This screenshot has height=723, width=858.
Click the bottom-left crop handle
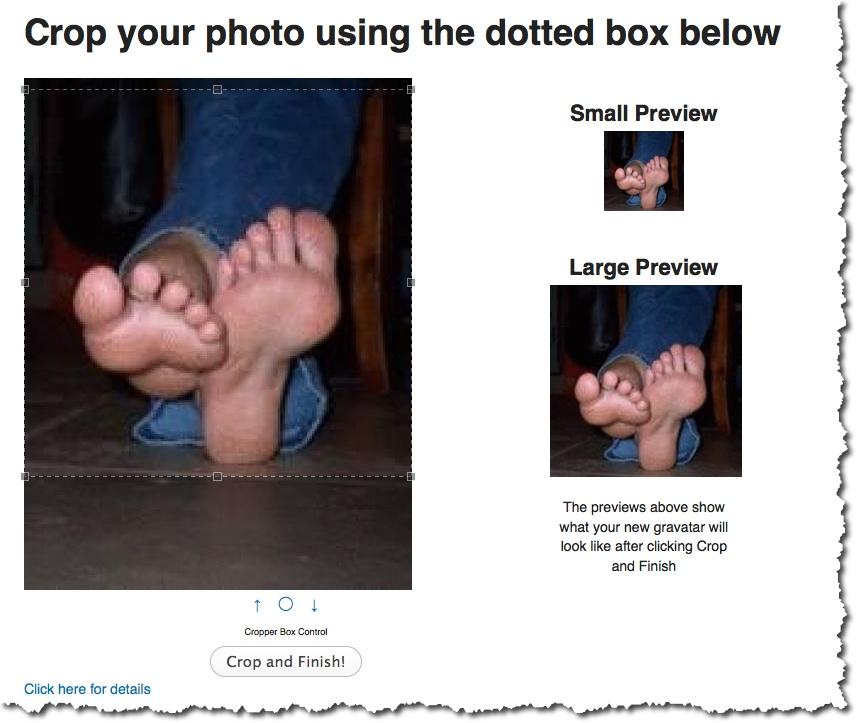point(25,476)
